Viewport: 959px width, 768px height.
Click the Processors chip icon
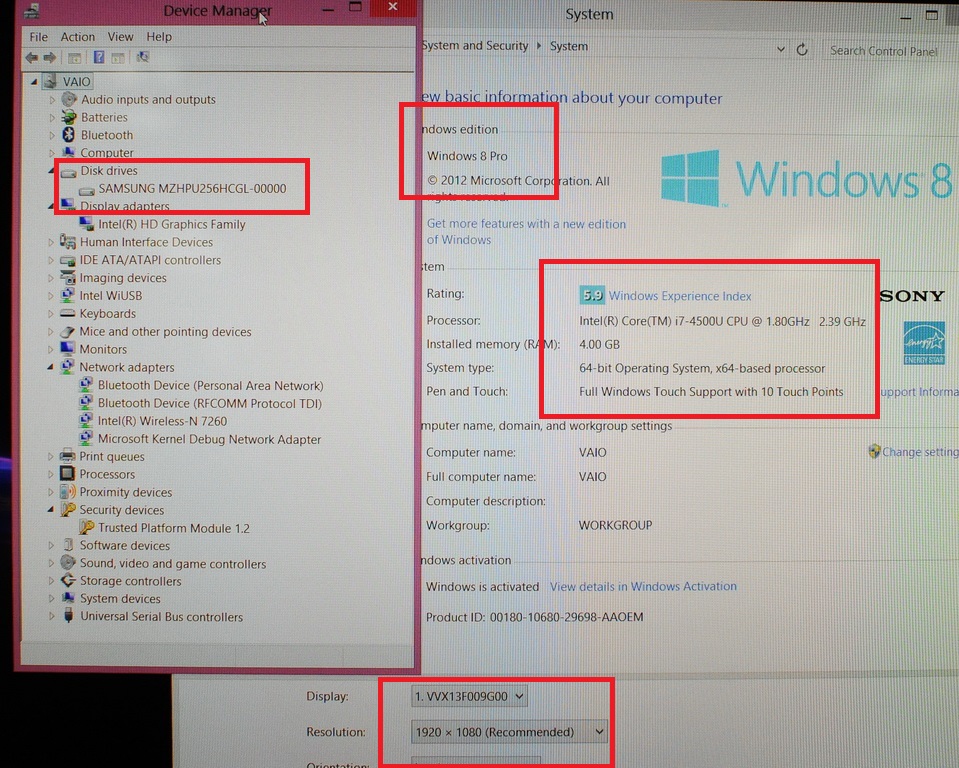click(67, 474)
